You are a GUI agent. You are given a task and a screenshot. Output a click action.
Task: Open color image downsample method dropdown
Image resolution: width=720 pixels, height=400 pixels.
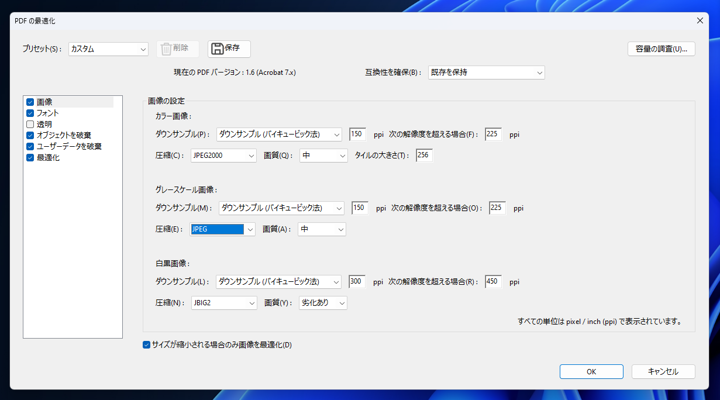(x=279, y=135)
